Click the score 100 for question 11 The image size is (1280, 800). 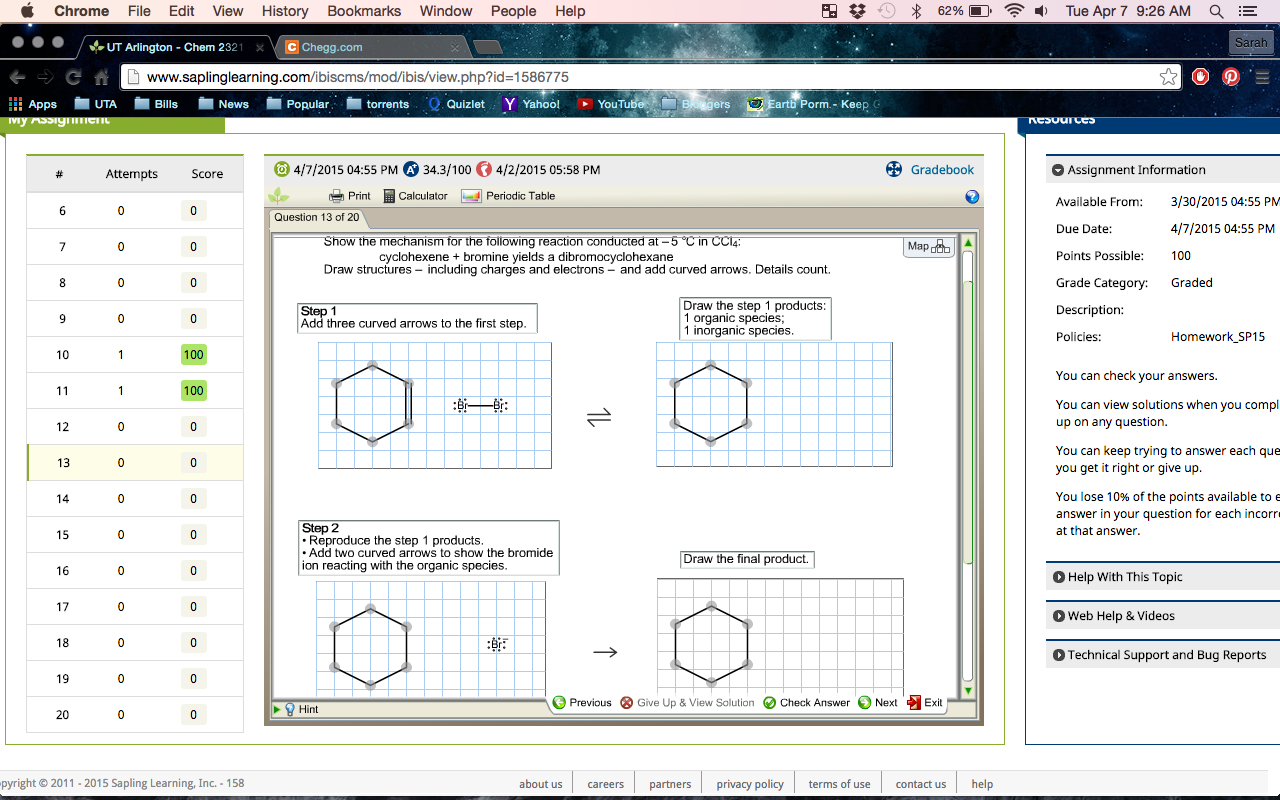pos(194,391)
